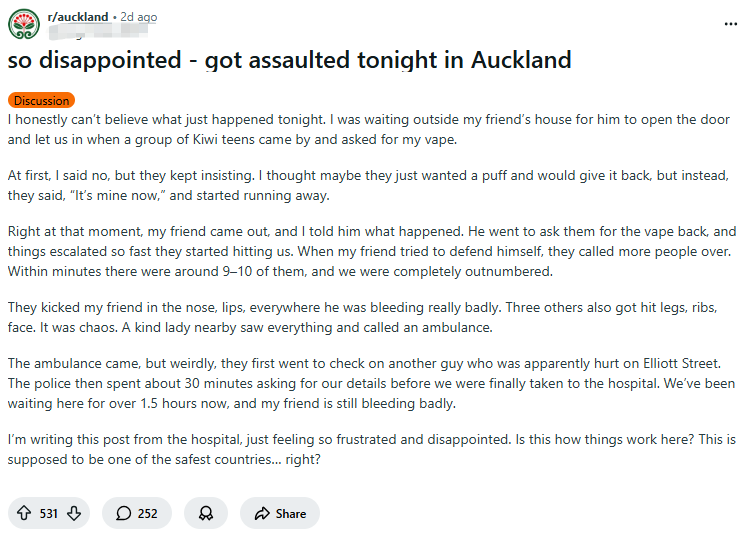Upvote the post with the up arrow

tap(24, 513)
